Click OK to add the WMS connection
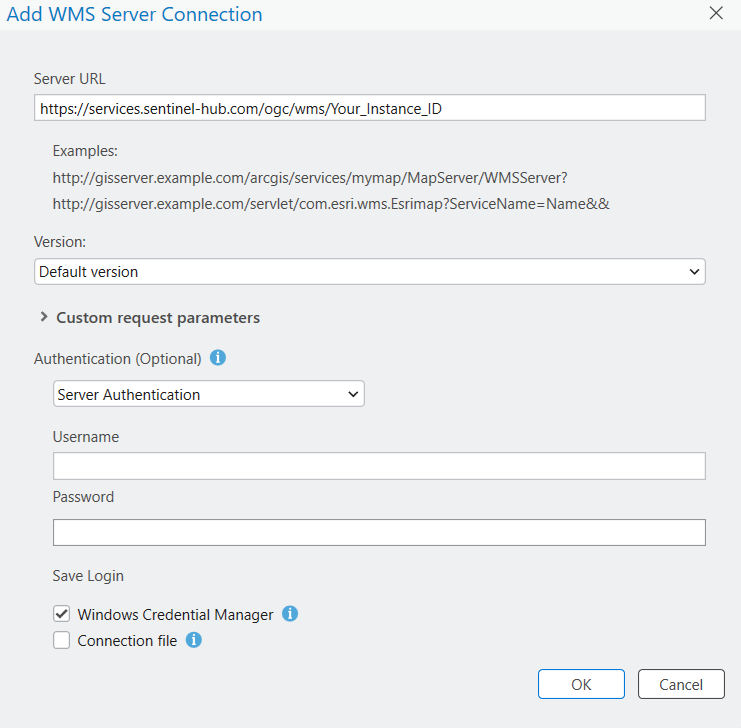Viewport: 741px width, 728px height. point(581,684)
